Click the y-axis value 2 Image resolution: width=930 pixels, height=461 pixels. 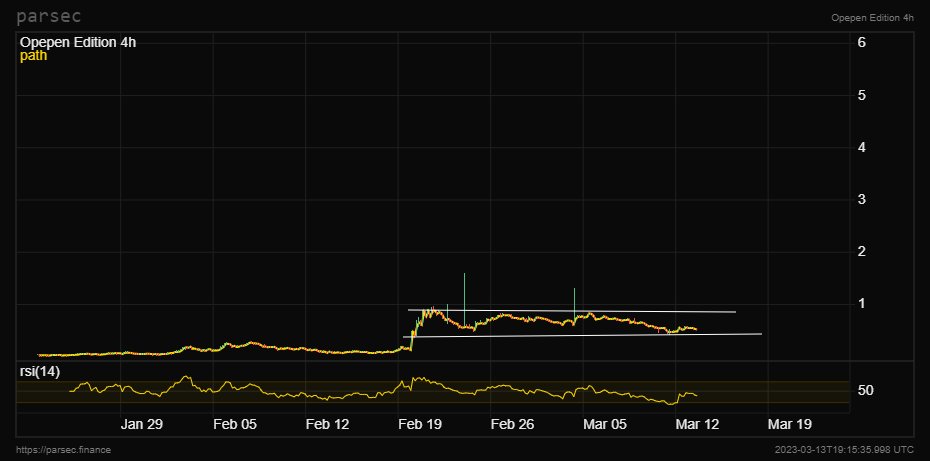coord(861,252)
